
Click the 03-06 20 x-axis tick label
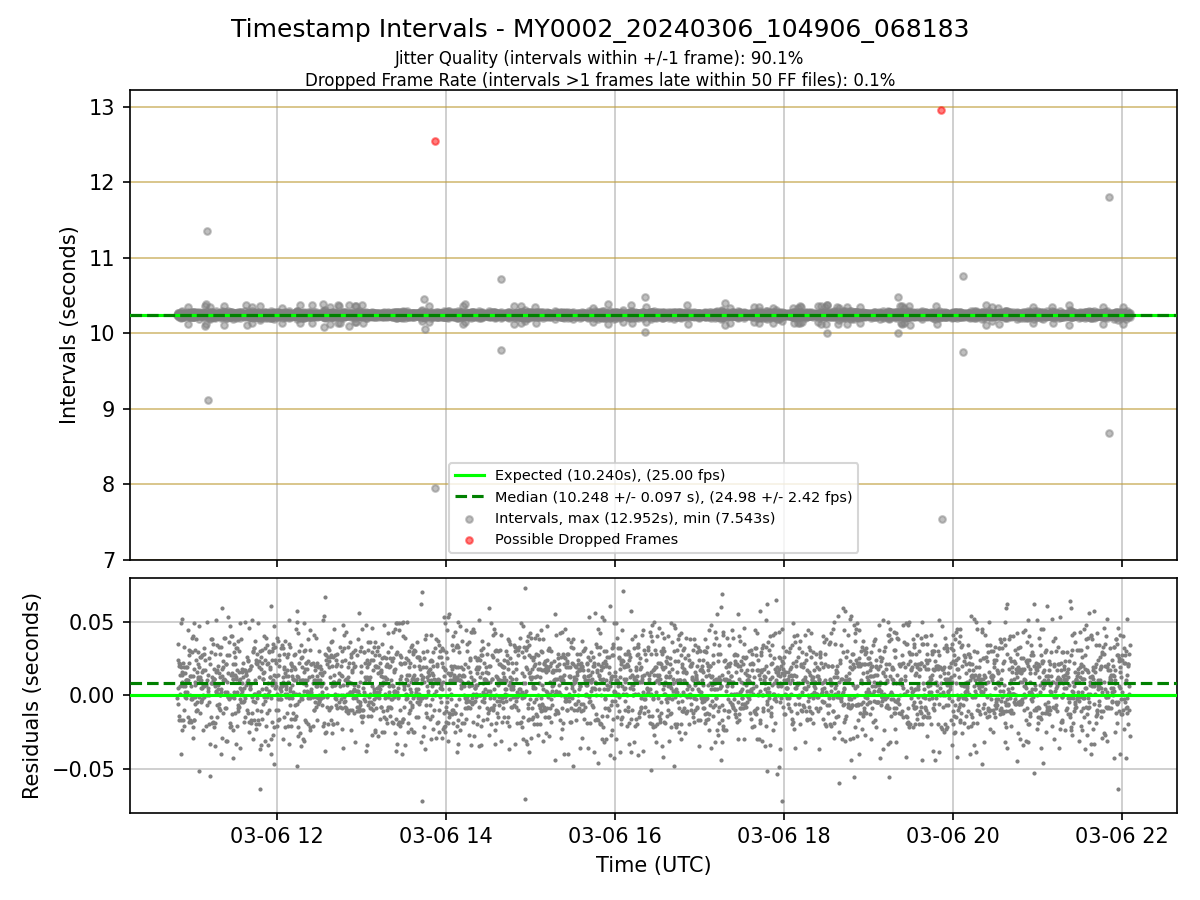click(953, 836)
